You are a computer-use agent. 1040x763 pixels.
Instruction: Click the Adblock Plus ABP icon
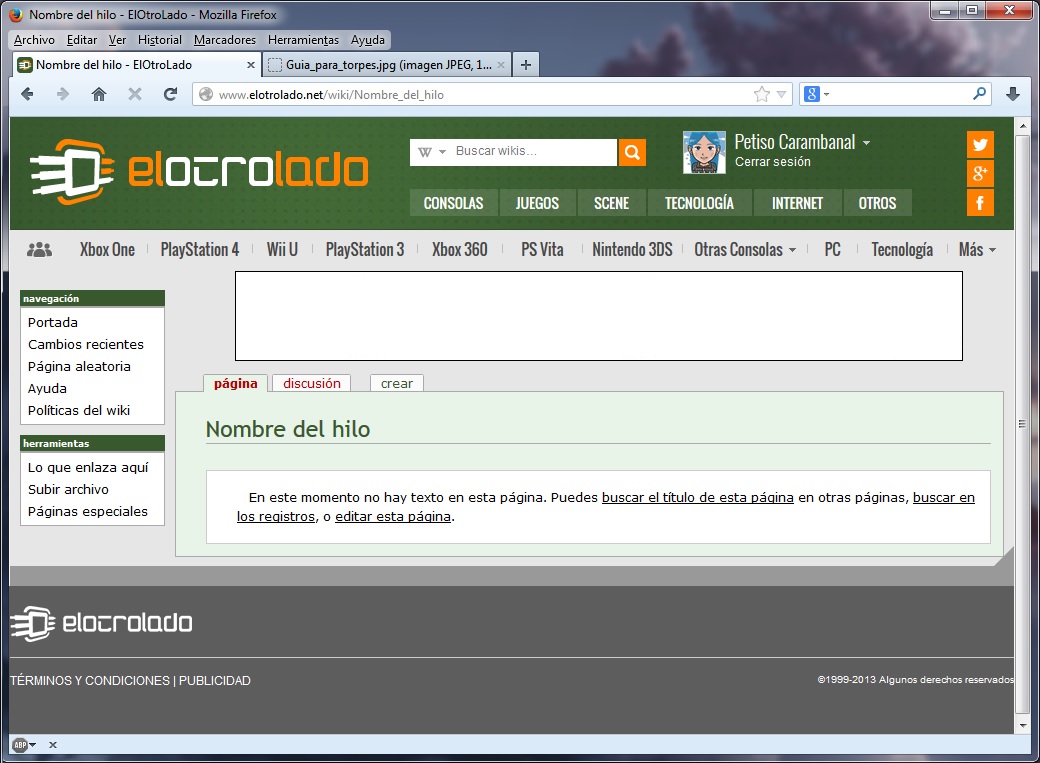point(21,745)
